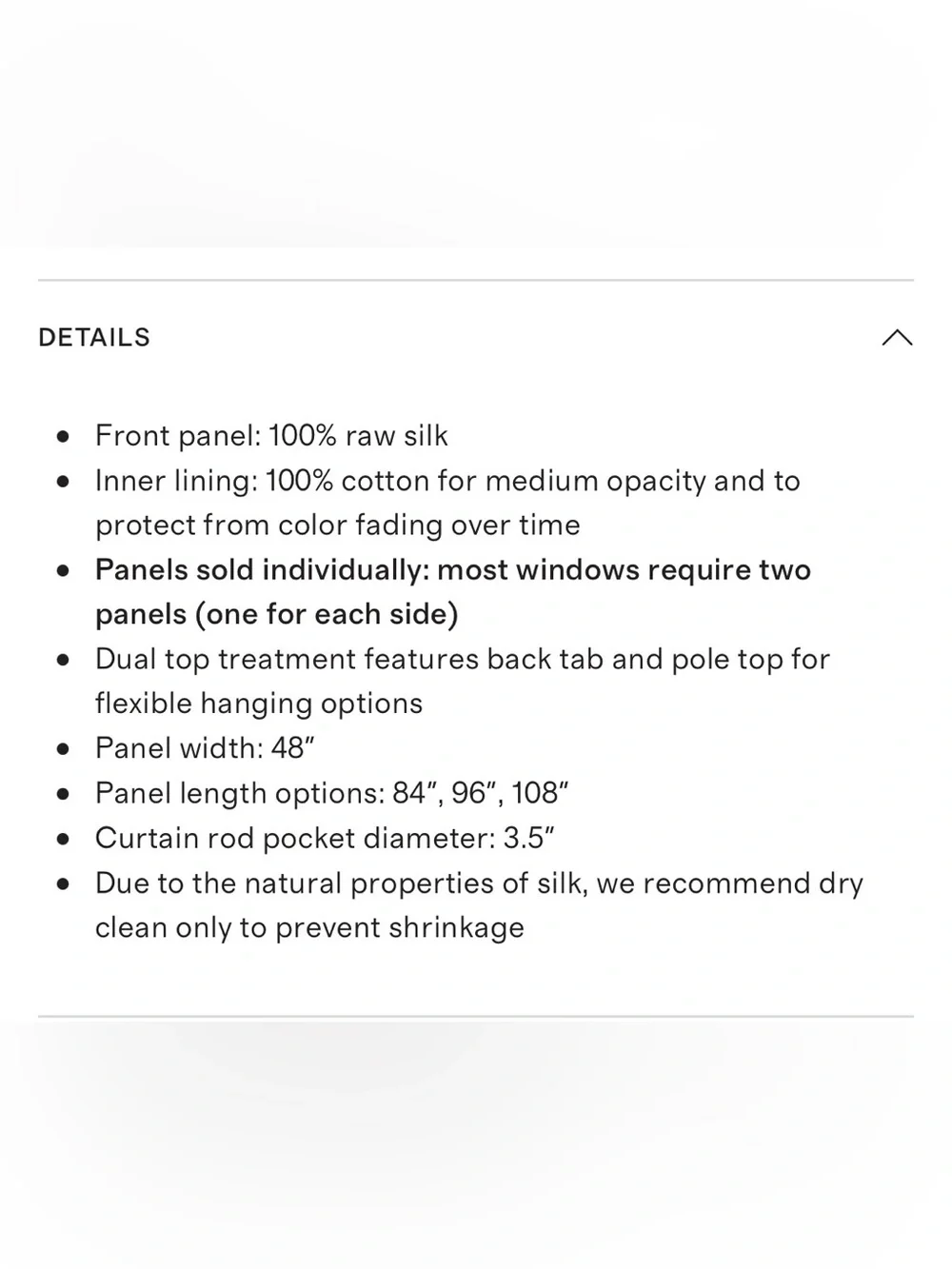Select Curtain rod pocket diameter text

coord(325,838)
